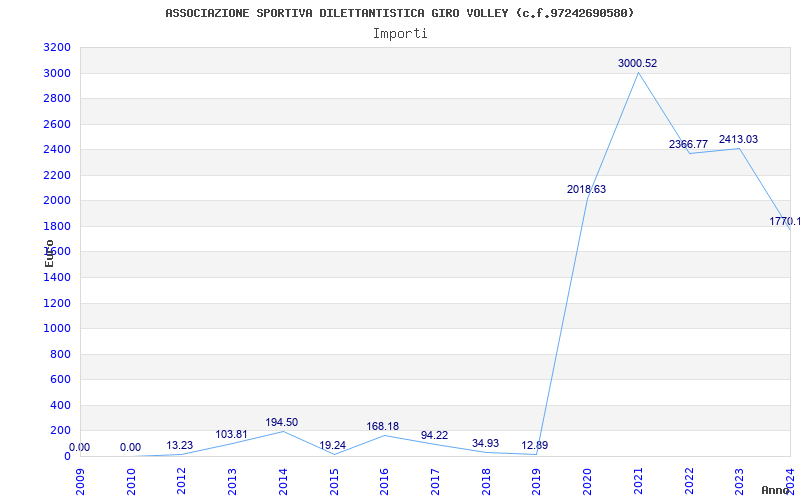Pick the year 2017 on the x-axis
The image size is (800, 500).
pyautogui.click(x=435, y=482)
